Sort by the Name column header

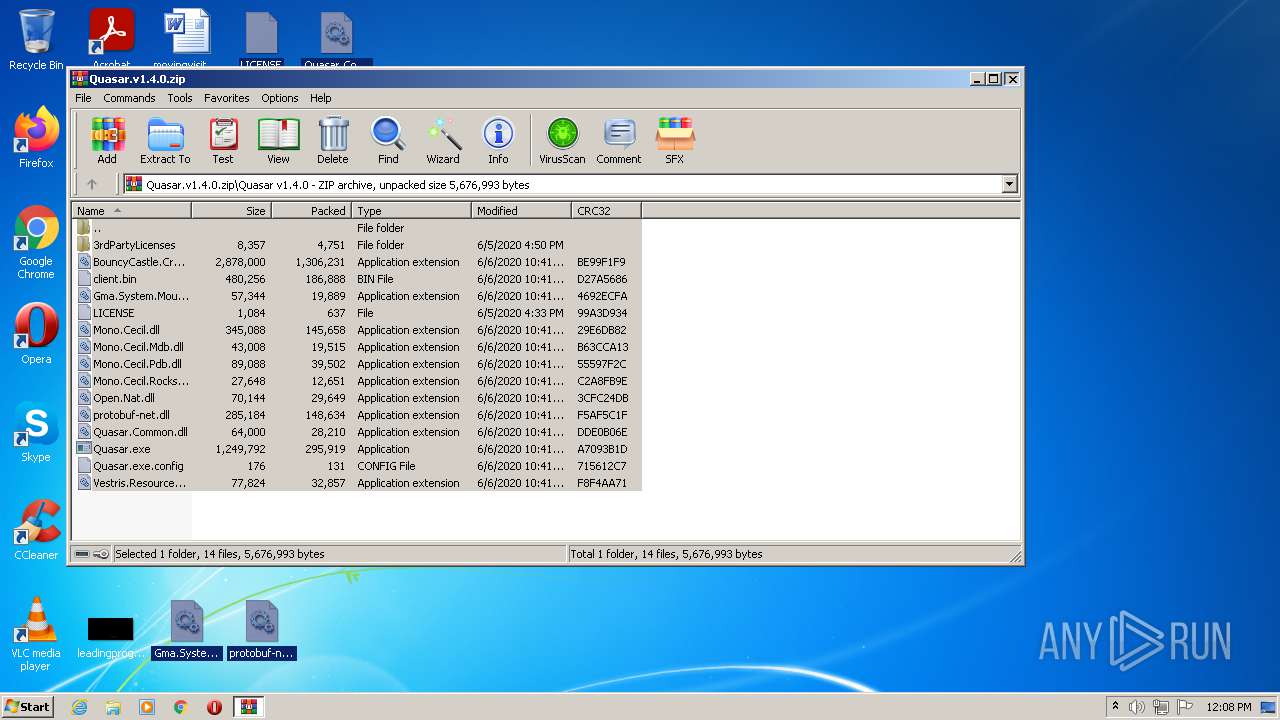click(x=132, y=211)
